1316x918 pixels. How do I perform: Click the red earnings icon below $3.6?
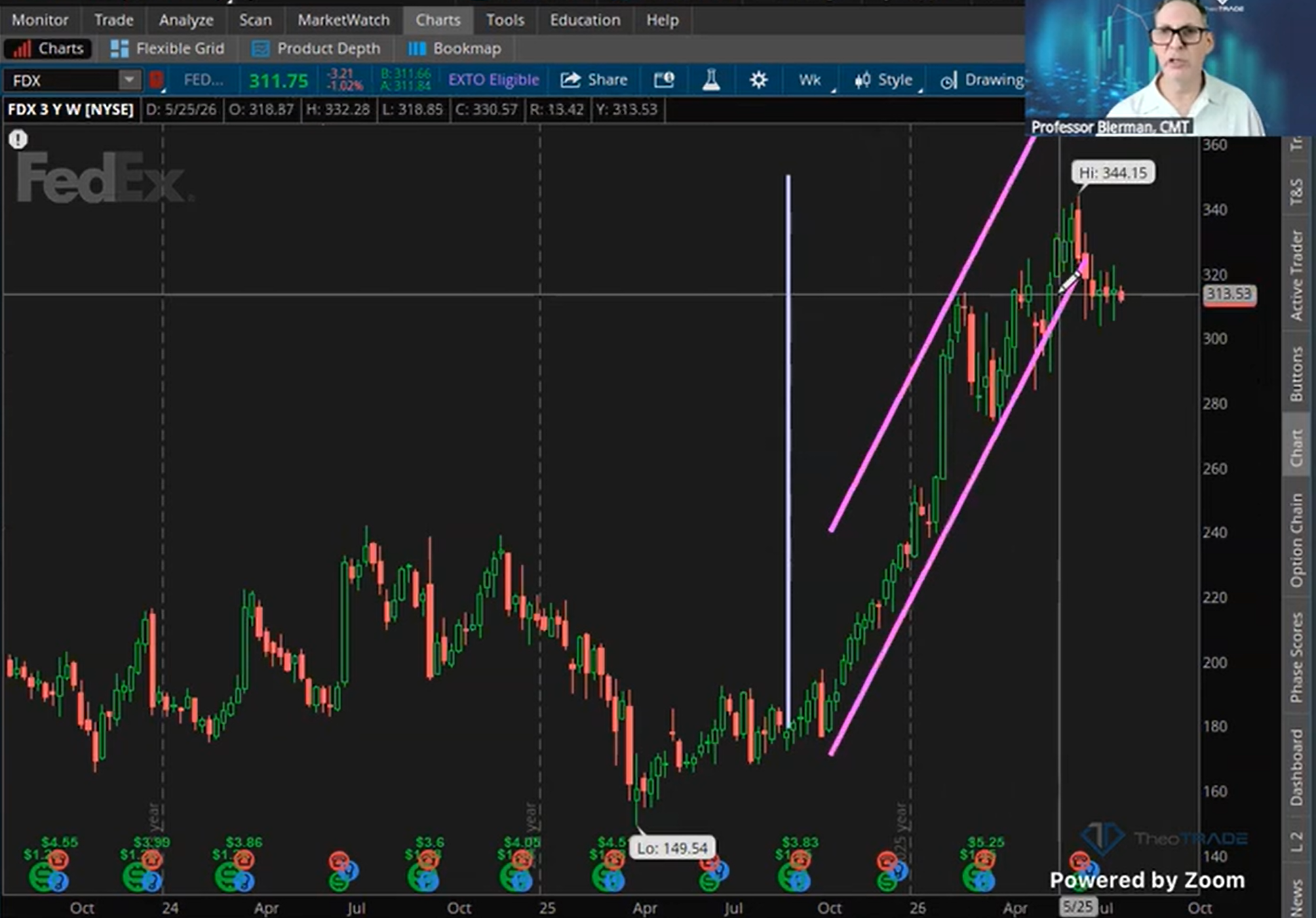[x=429, y=860]
